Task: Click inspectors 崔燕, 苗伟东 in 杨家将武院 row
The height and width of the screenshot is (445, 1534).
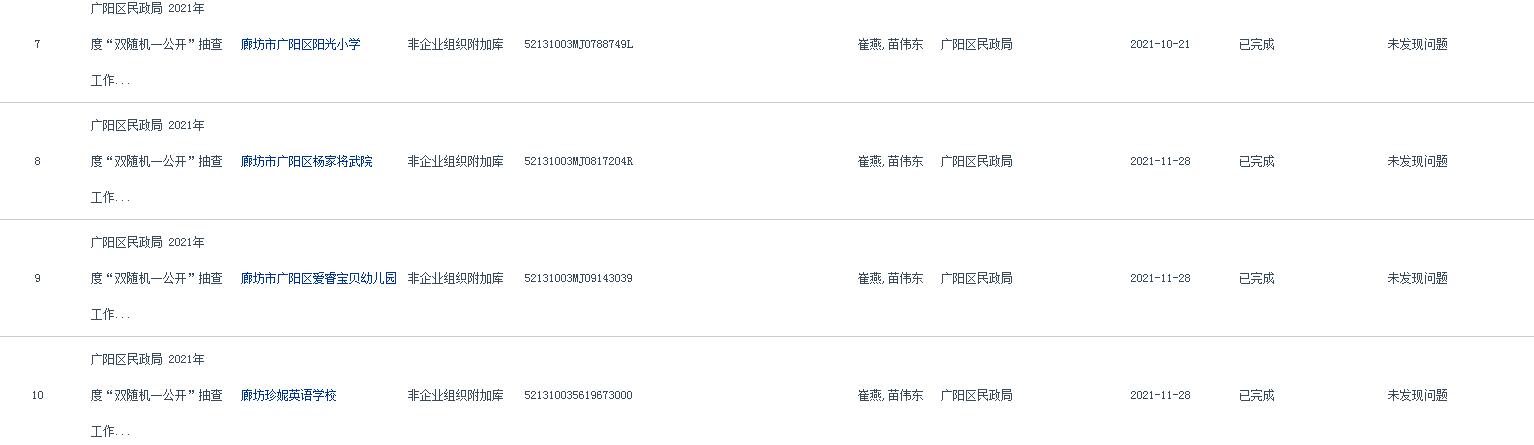Action: coord(890,161)
